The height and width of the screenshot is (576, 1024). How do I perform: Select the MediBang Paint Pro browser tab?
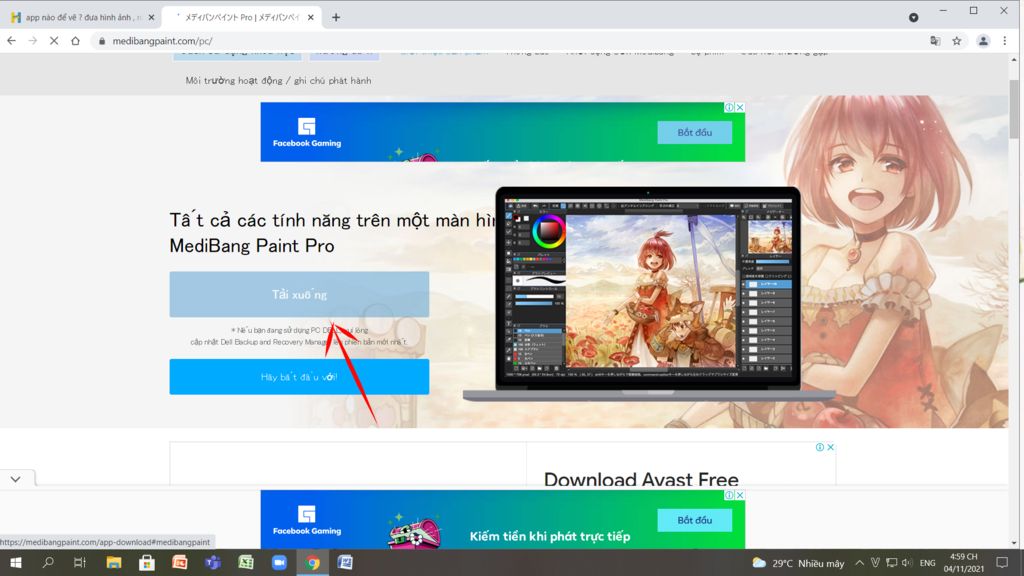coord(240,18)
